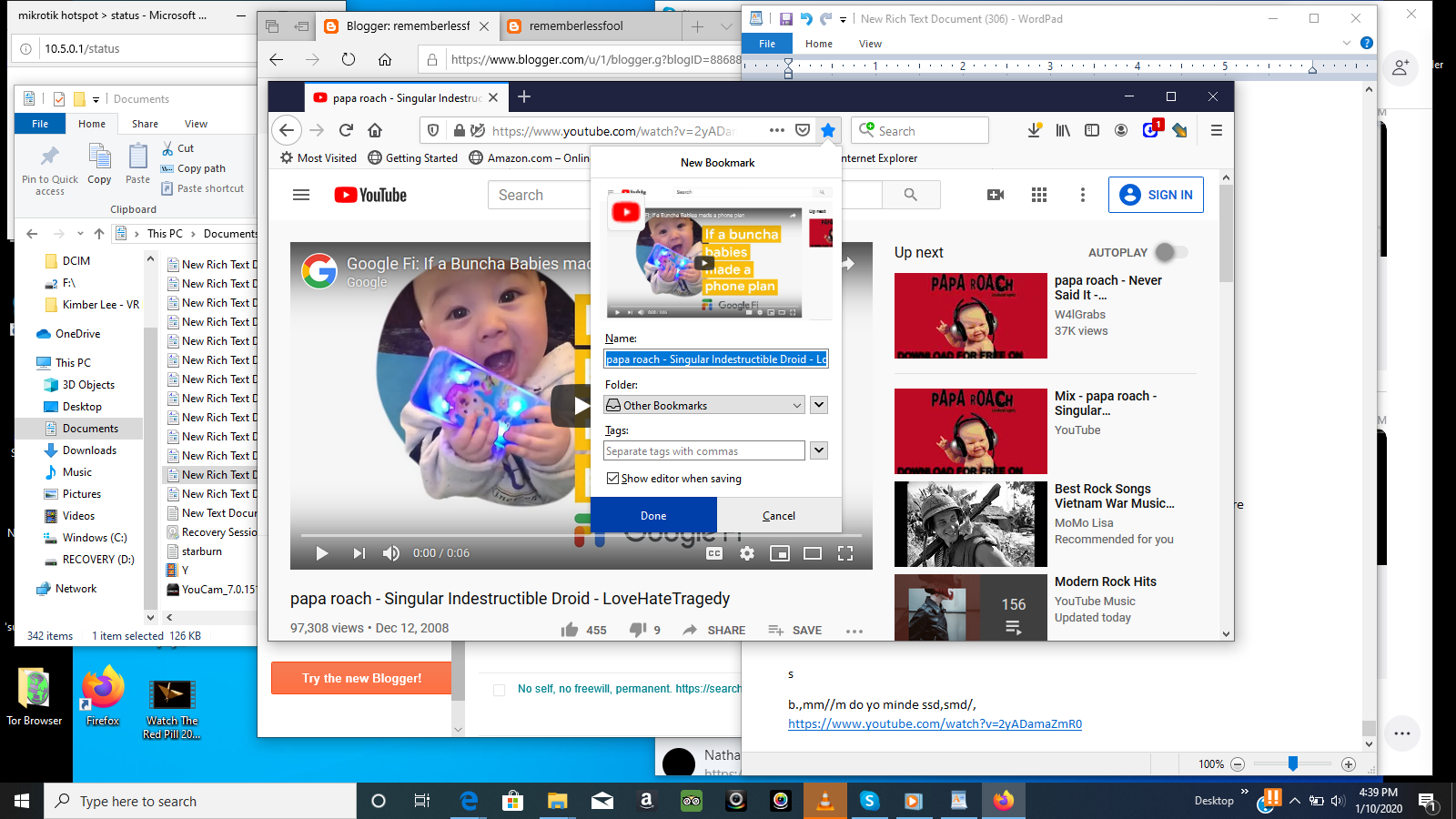Toggle closed captions CC button
Screen dimensions: 1456x819
(x=714, y=553)
